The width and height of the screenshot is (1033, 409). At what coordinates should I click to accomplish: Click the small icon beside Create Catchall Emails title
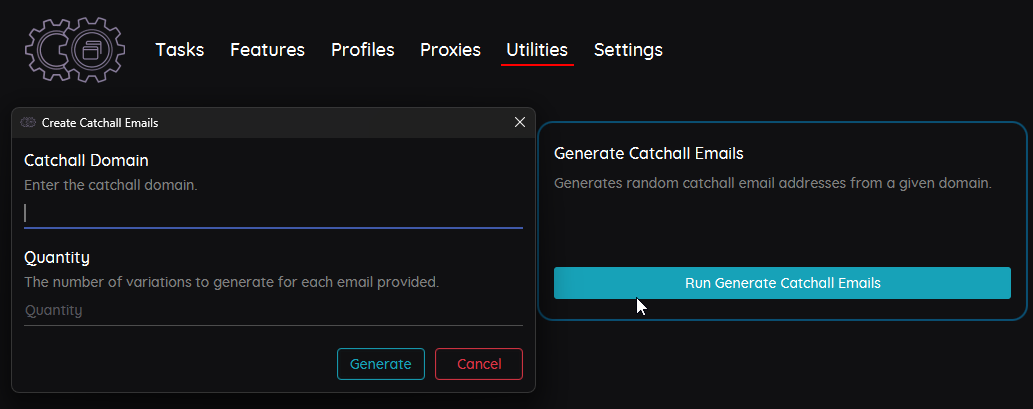[x=28, y=123]
